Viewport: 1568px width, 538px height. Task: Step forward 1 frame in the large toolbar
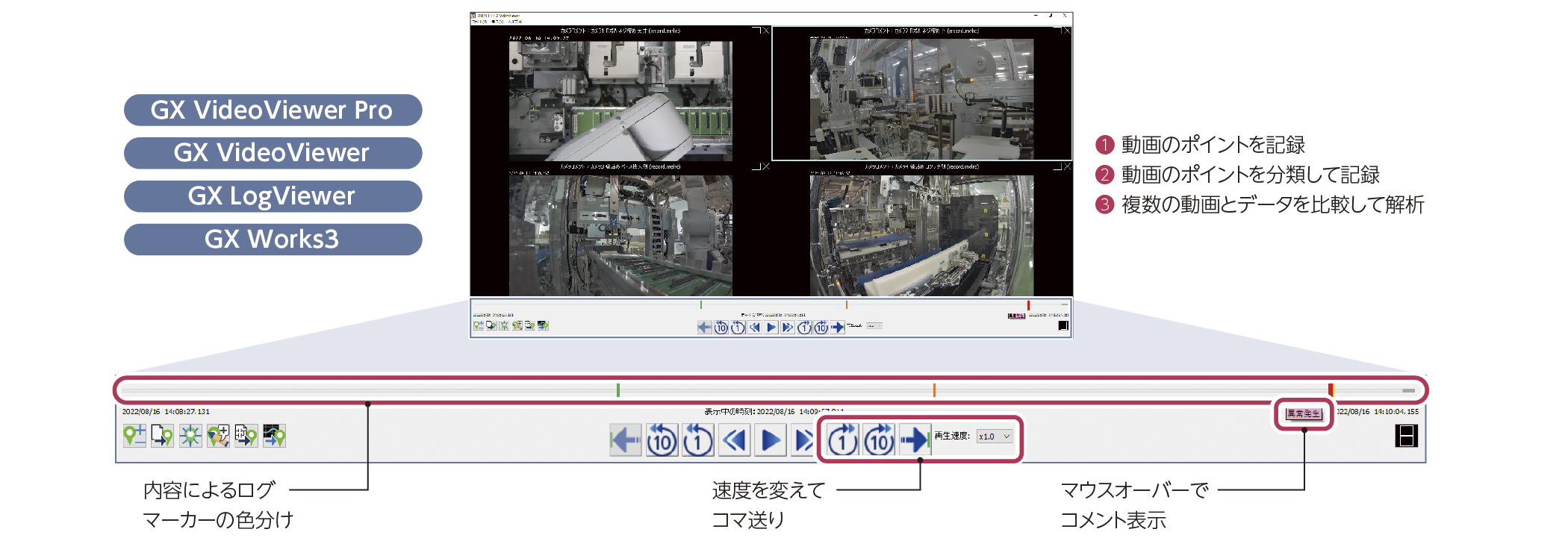843,440
